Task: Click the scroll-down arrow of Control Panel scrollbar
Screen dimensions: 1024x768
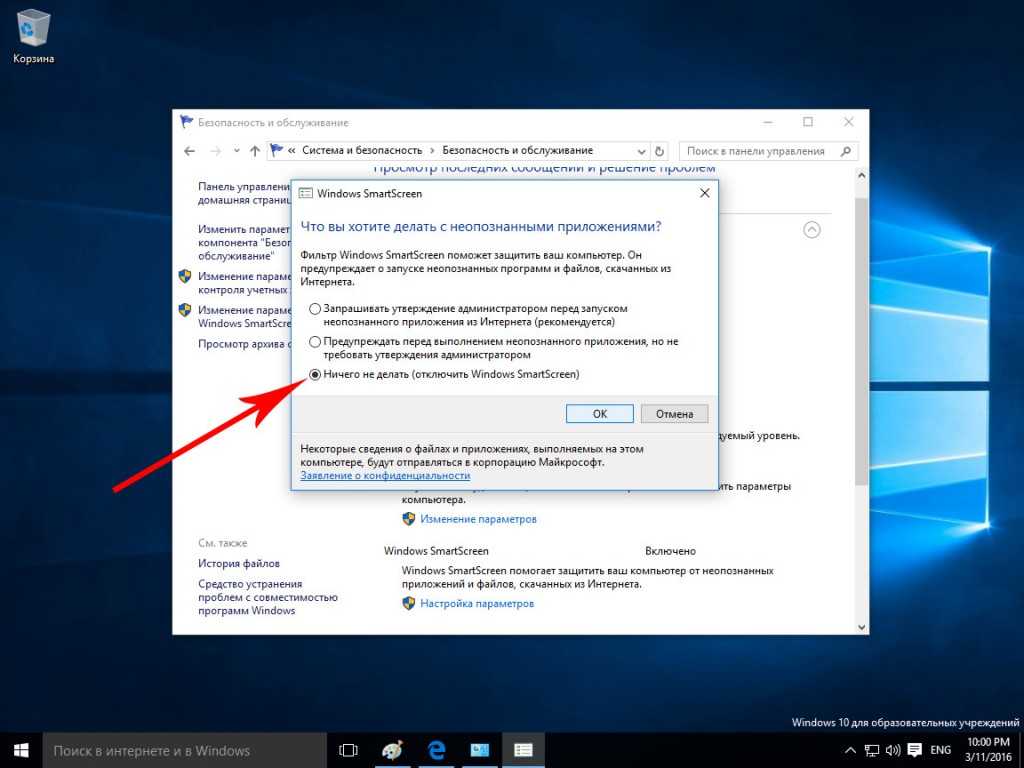Action: pyautogui.click(x=861, y=626)
